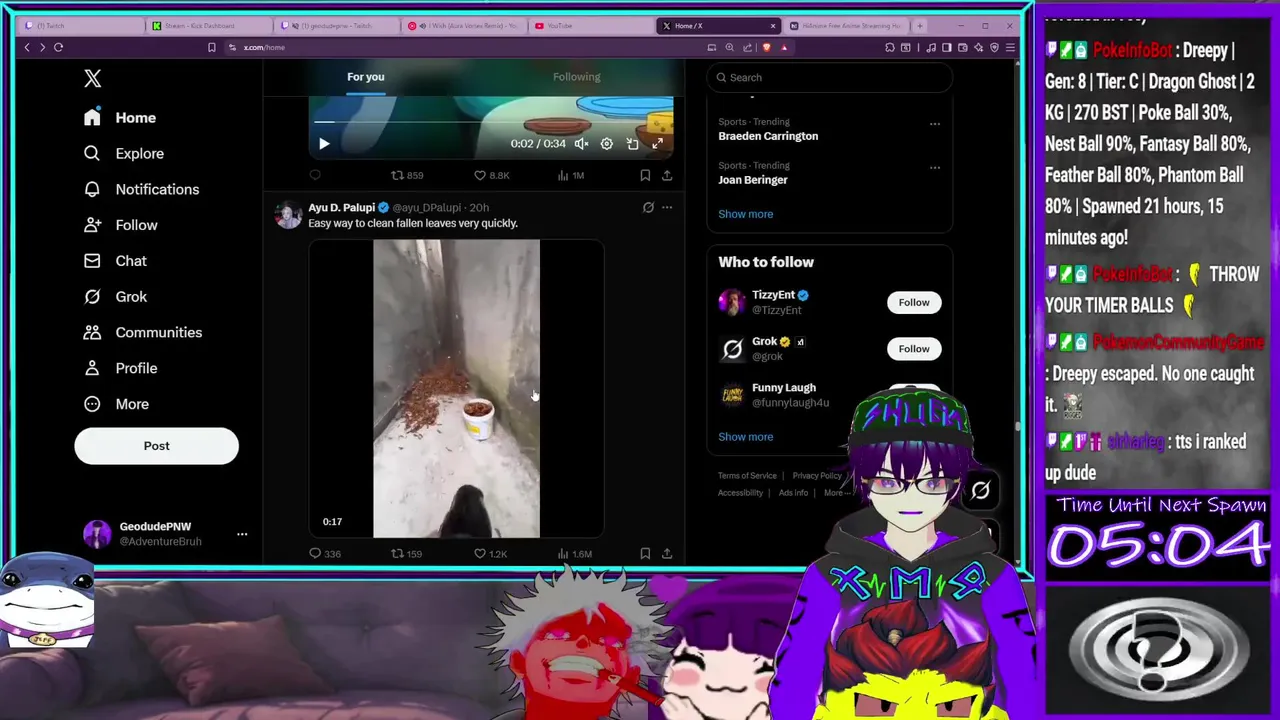The width and height of the screenshot is (1280, 720).
Task: Select the GeodudePNW account avatar
Action: (x=97, y=534)
